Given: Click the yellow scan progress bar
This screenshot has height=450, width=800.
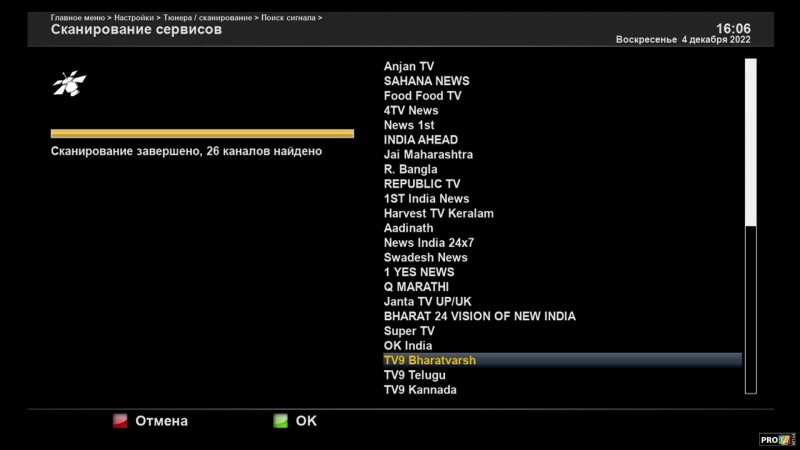Looking at the screenshot, I should coord(202,133).
